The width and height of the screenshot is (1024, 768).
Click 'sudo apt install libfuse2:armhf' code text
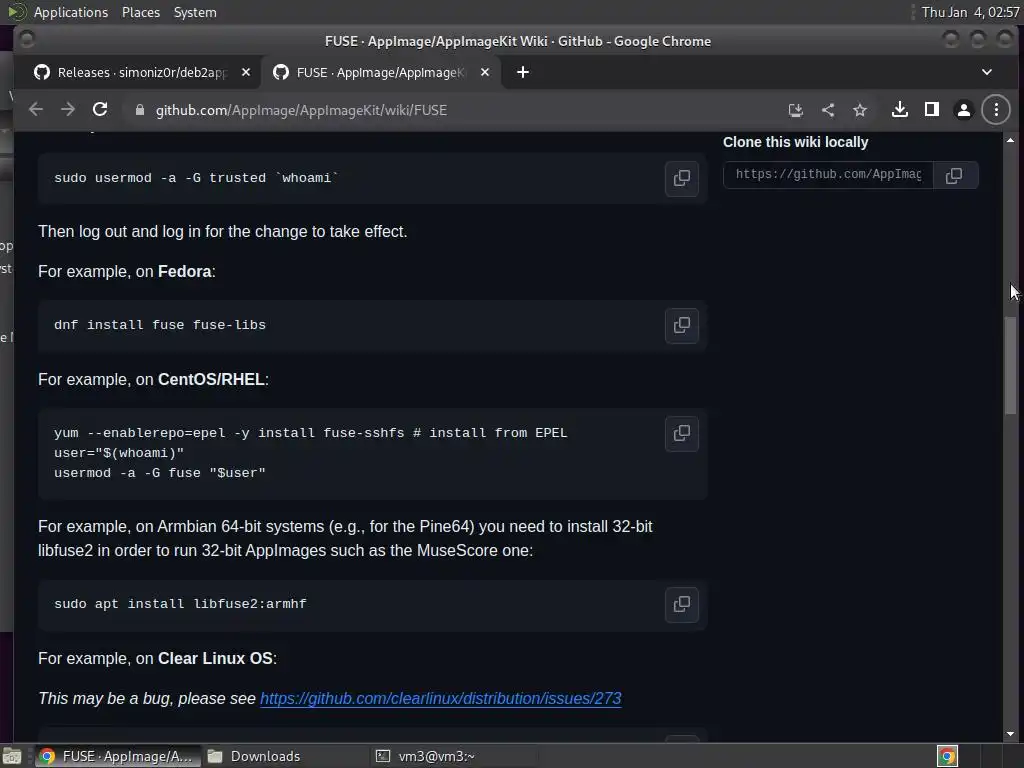[x=180, y=604]
